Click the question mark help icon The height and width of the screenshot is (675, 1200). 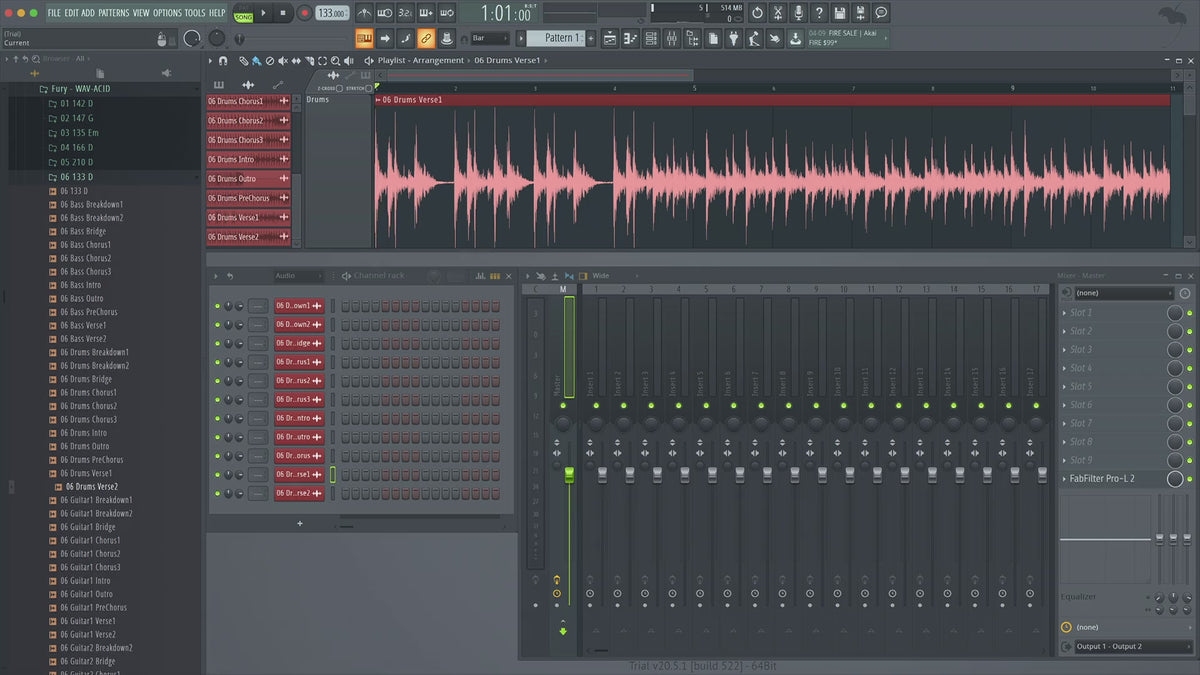(x=819, y=13)
